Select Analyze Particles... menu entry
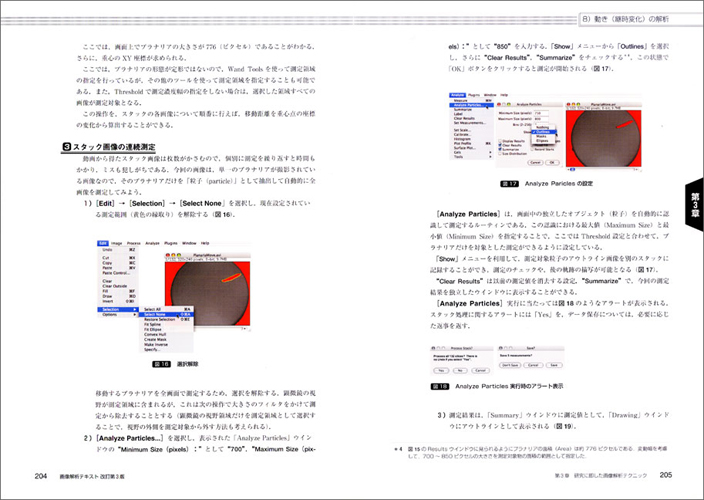The width and height of the screenshot is (704, 500). pyautogui.click(x=472, y=105)
